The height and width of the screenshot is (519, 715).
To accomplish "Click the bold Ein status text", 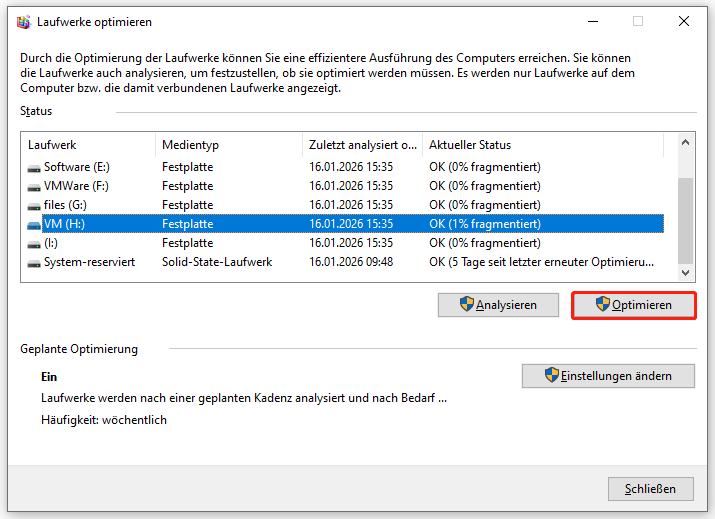I will [x=49, y=377].
